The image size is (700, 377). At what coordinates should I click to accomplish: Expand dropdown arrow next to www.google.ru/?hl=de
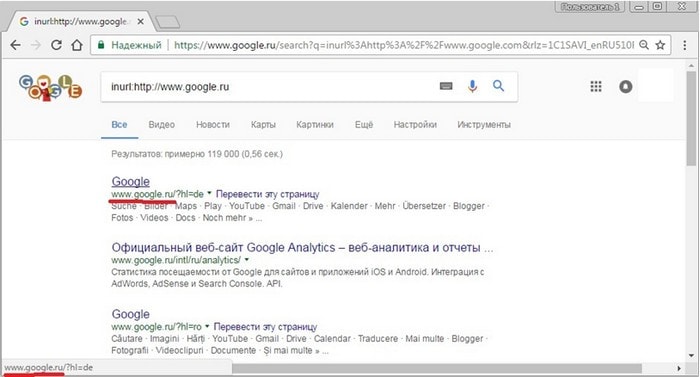209,193
